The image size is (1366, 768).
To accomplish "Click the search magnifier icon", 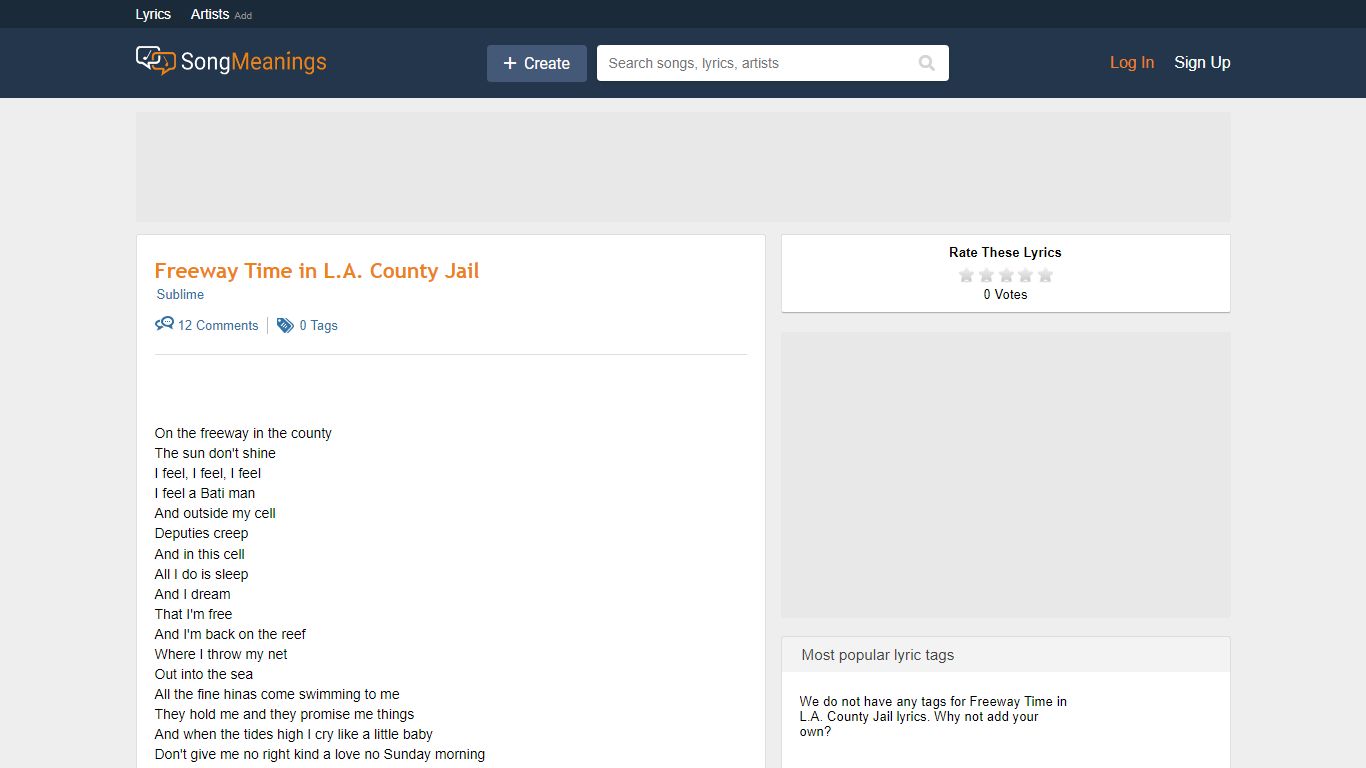I will 927,63.
